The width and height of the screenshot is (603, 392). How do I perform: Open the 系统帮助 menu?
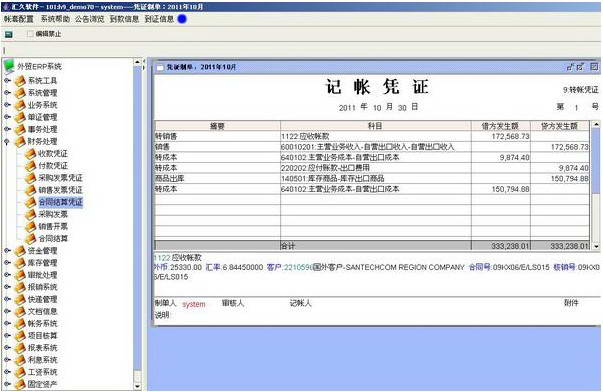click(55, 19)
